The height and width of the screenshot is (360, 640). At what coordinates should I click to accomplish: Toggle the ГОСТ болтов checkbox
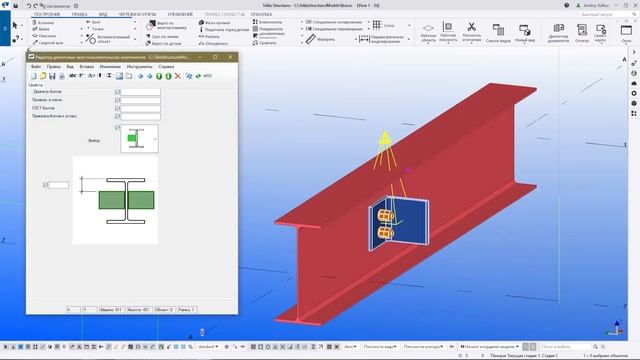click(x=118, y=108)
